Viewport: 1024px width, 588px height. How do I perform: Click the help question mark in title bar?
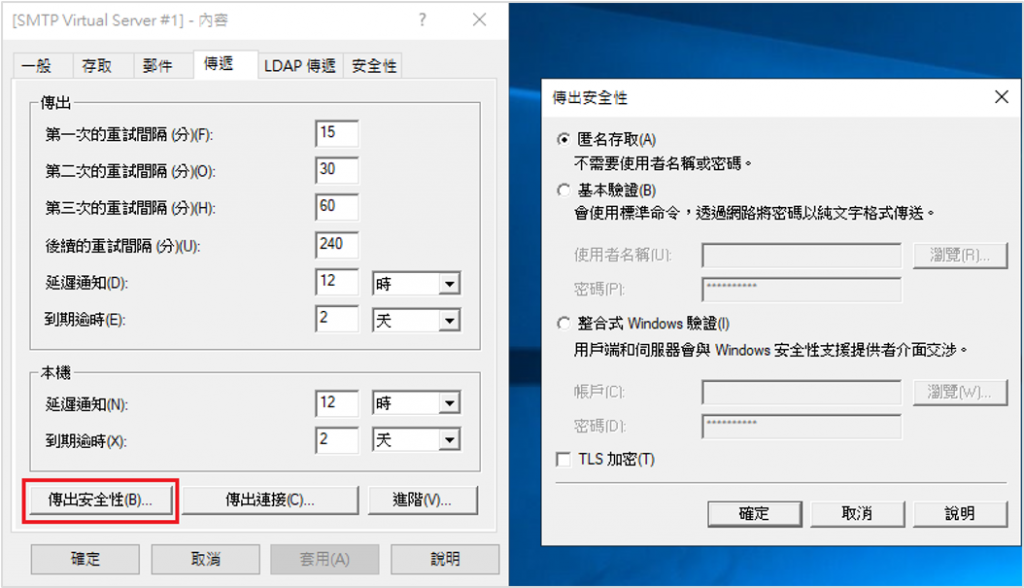(423, 20)
